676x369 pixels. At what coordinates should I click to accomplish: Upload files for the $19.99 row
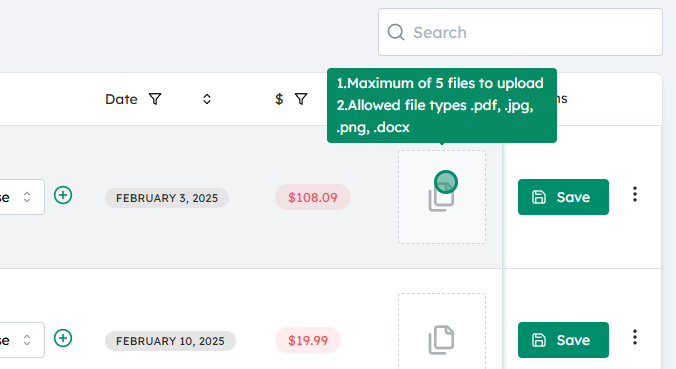[x=442, y=331]
